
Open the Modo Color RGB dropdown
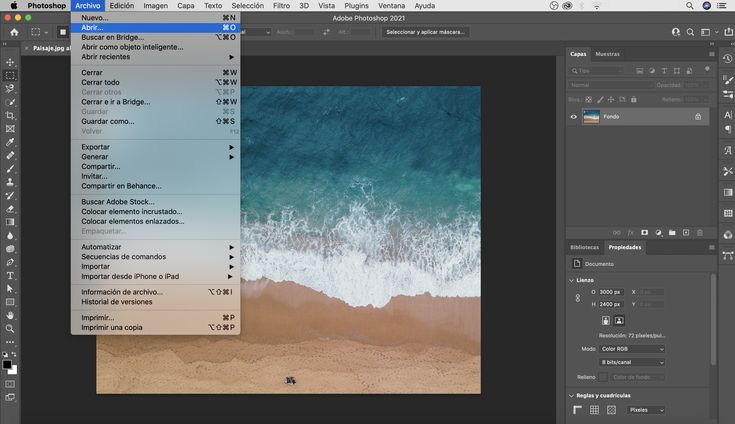[x=631, y=349]
